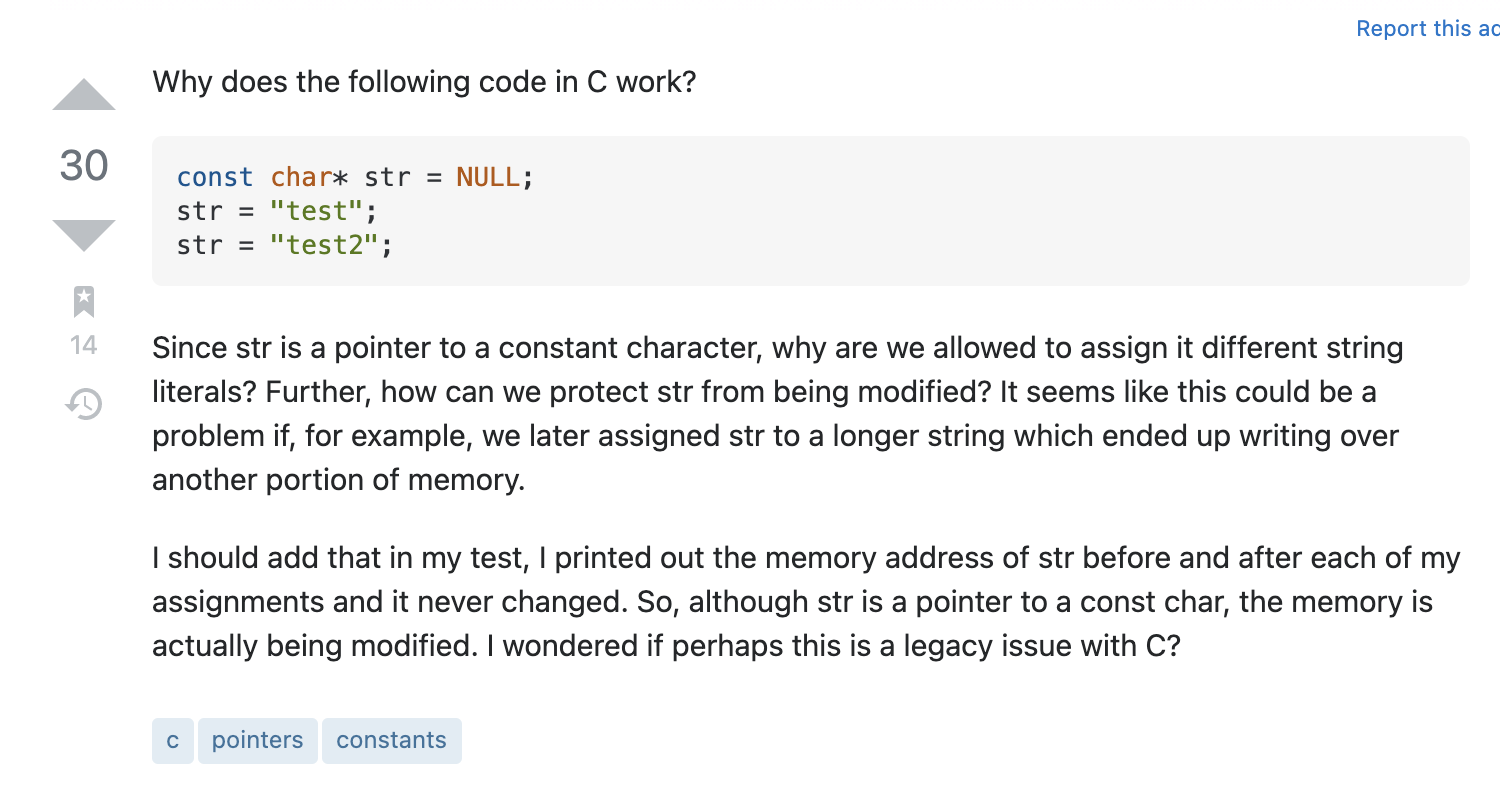
Task: Click the bookmark count showing 14
Action: click(84, 346)
